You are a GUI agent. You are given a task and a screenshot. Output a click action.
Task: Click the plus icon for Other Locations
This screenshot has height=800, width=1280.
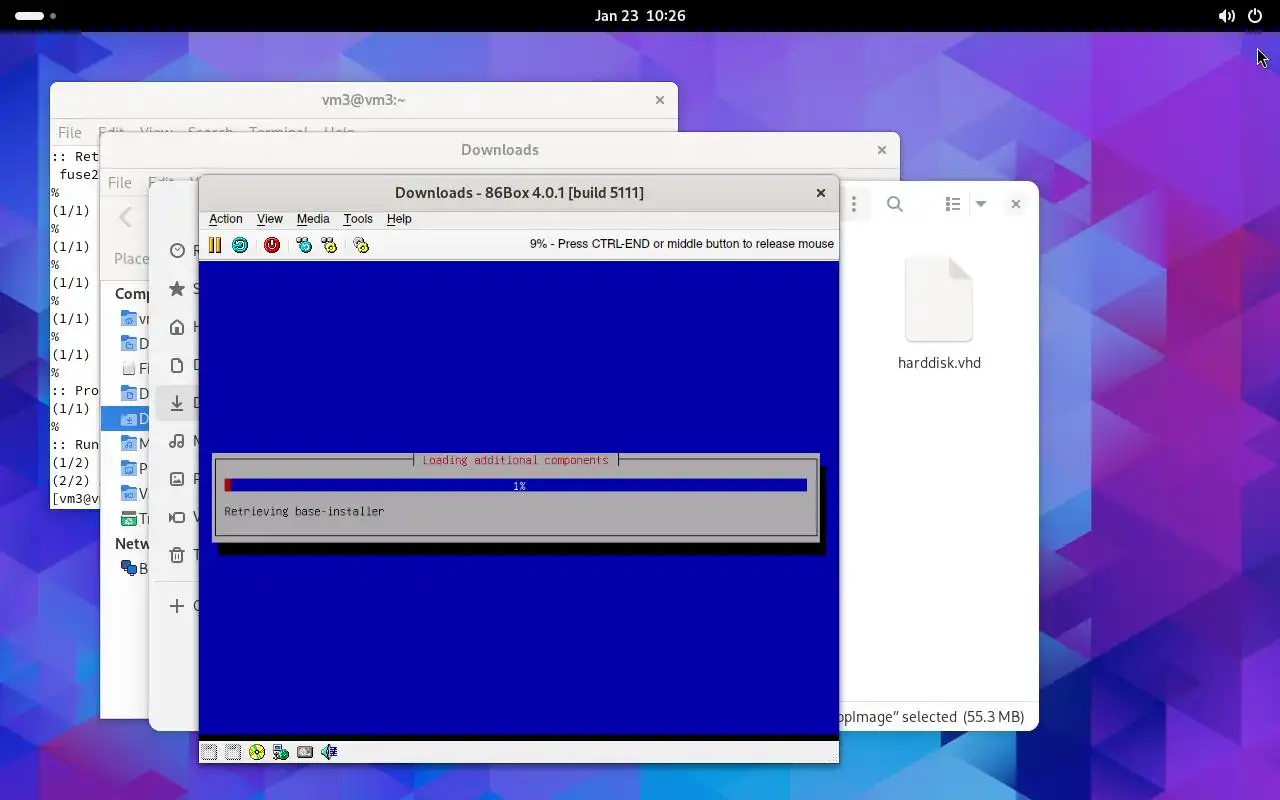tap(177, 606)
